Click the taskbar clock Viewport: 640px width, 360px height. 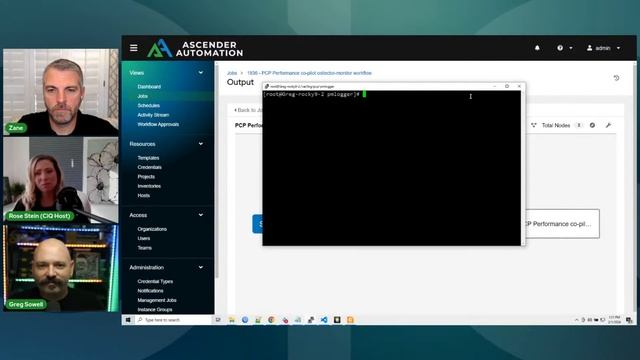tap(614, 320)
